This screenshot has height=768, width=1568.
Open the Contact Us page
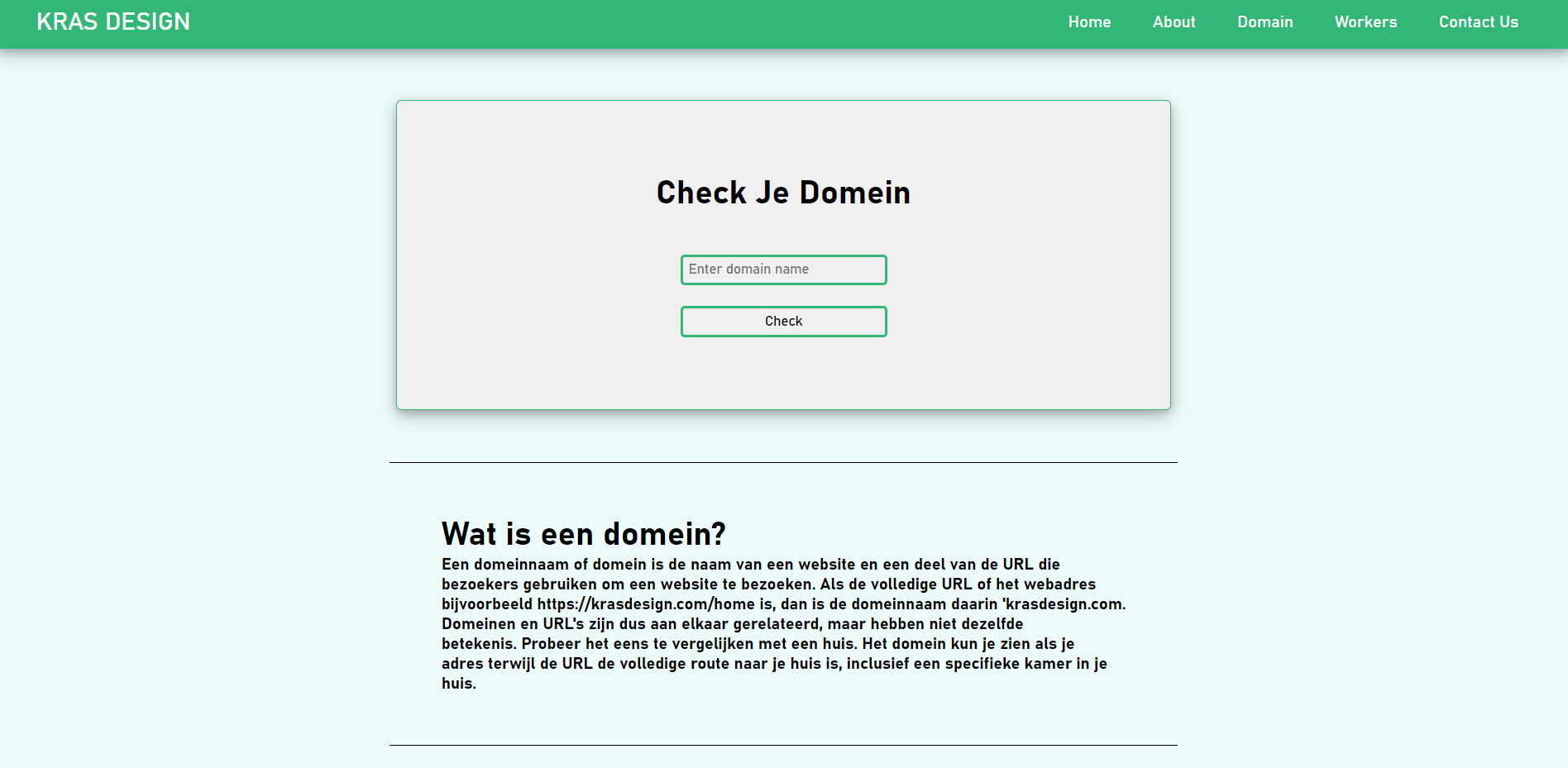click(x=1478, y=22)
